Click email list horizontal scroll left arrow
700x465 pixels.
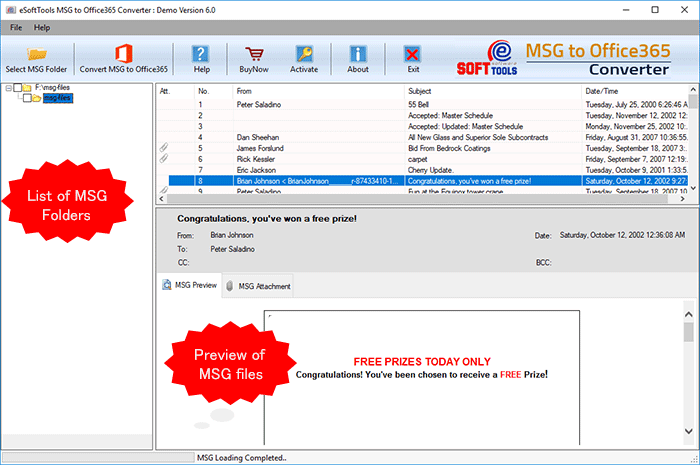coord(162,199)
